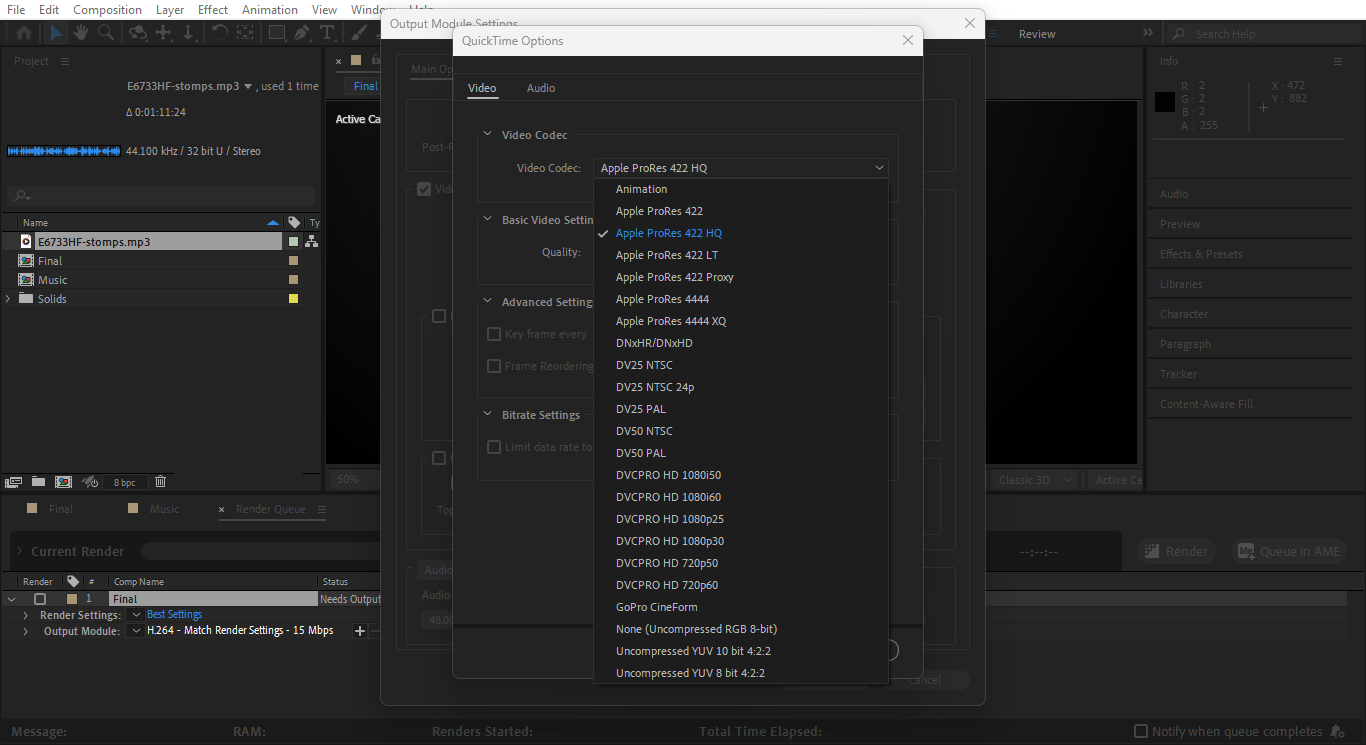Select the Hand tool
Viewport: 1366px width, 745px height.
tap(80, 33)
